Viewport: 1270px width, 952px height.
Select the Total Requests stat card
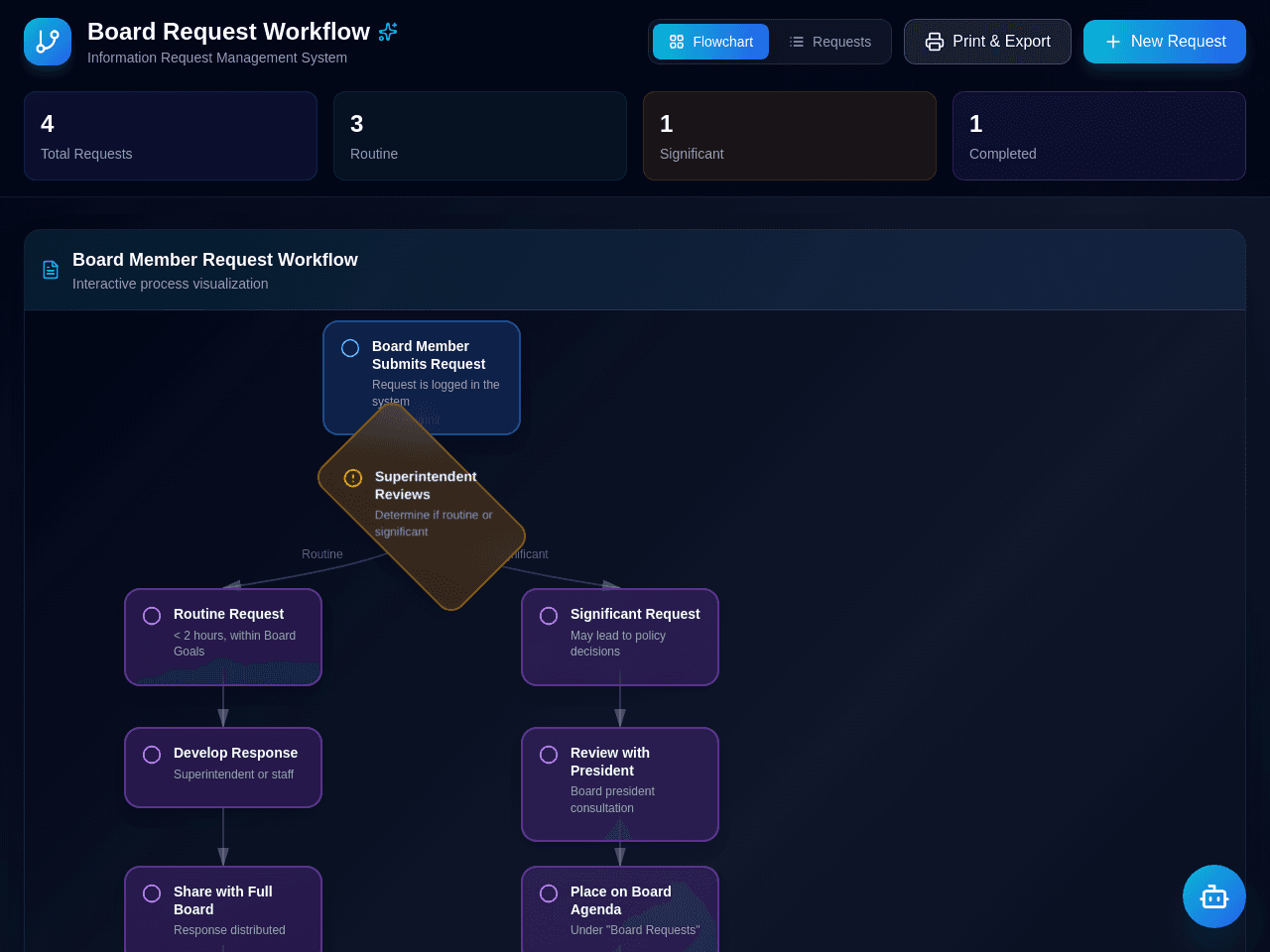click(x=171, y=136)
